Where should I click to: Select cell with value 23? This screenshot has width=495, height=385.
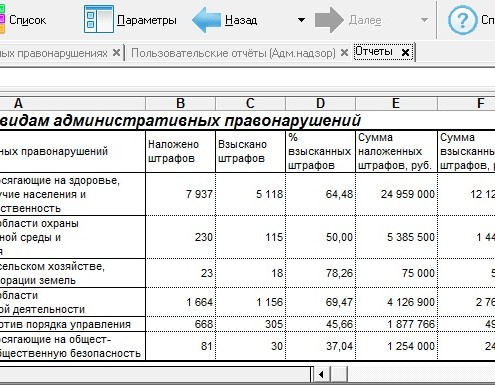click(x=181, y=273)
